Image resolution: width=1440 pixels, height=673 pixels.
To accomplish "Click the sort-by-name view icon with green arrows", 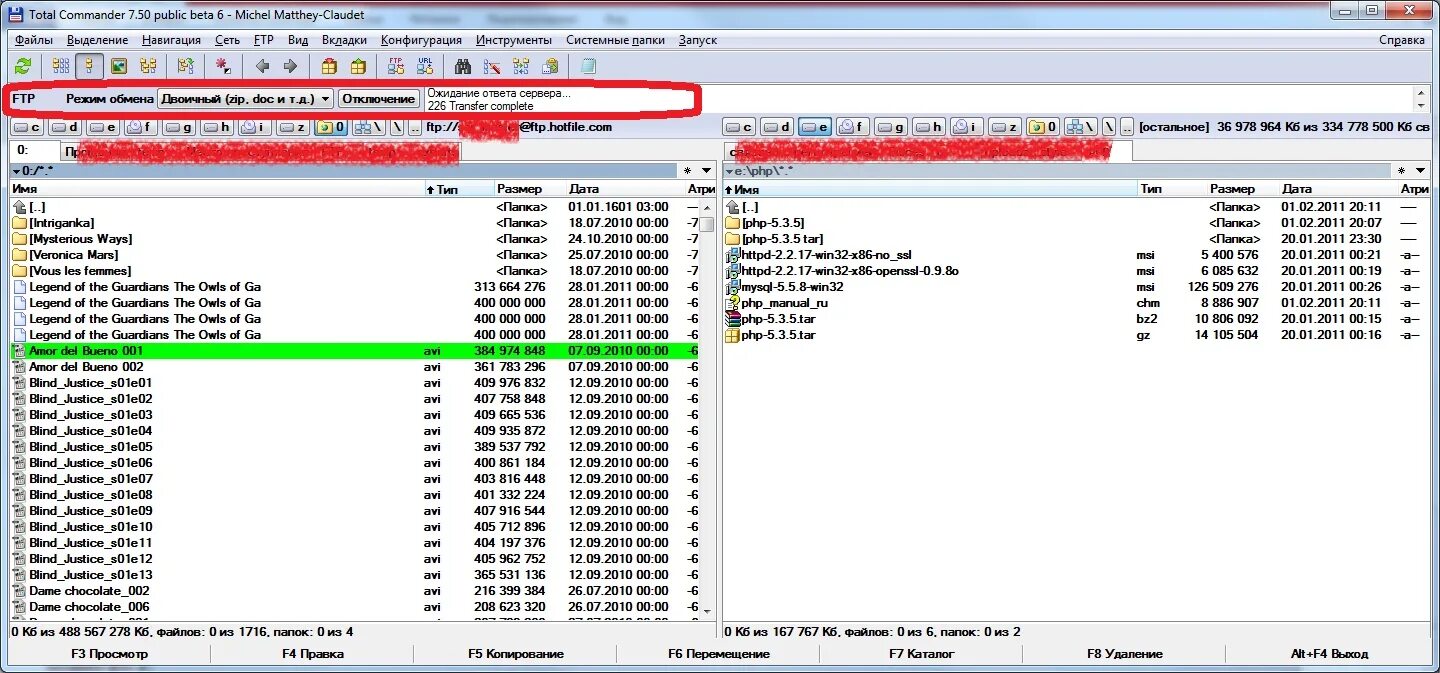I will pos(185,66).
